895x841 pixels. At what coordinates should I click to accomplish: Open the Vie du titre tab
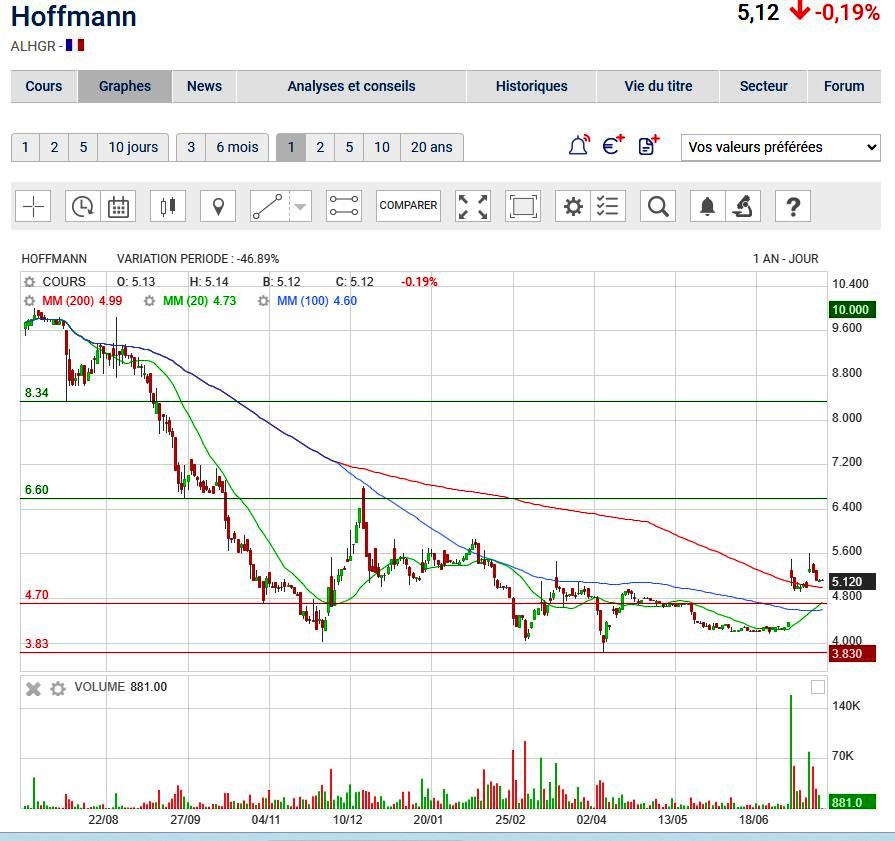(x=658, y=86)
